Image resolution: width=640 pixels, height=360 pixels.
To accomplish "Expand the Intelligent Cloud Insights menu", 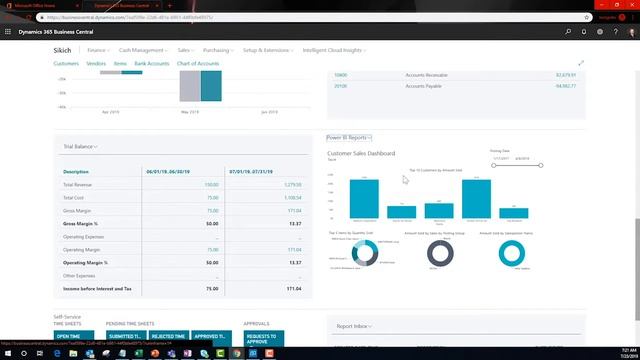I will click(334, 50).
